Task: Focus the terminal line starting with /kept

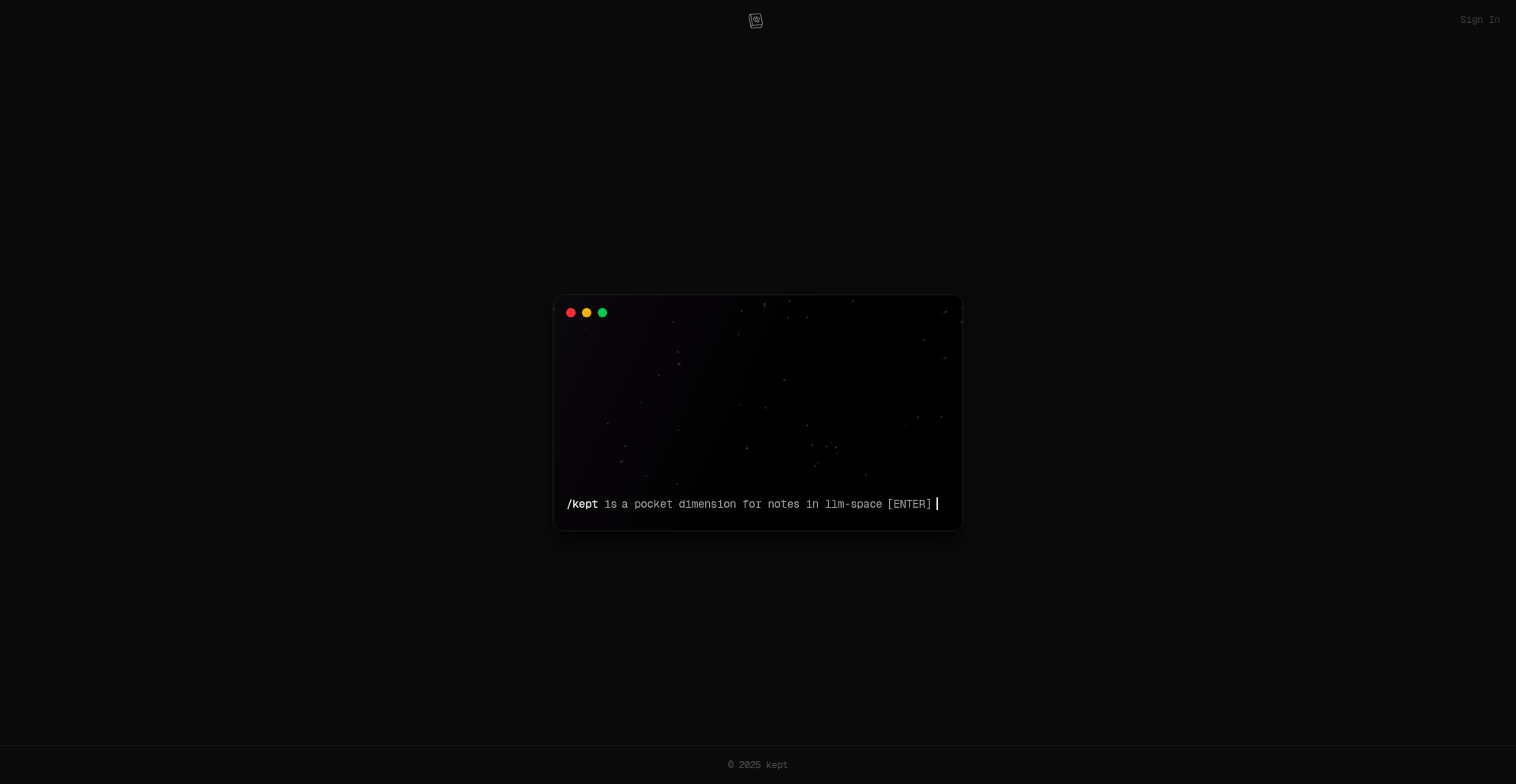Action: click(x=752, y=504)
